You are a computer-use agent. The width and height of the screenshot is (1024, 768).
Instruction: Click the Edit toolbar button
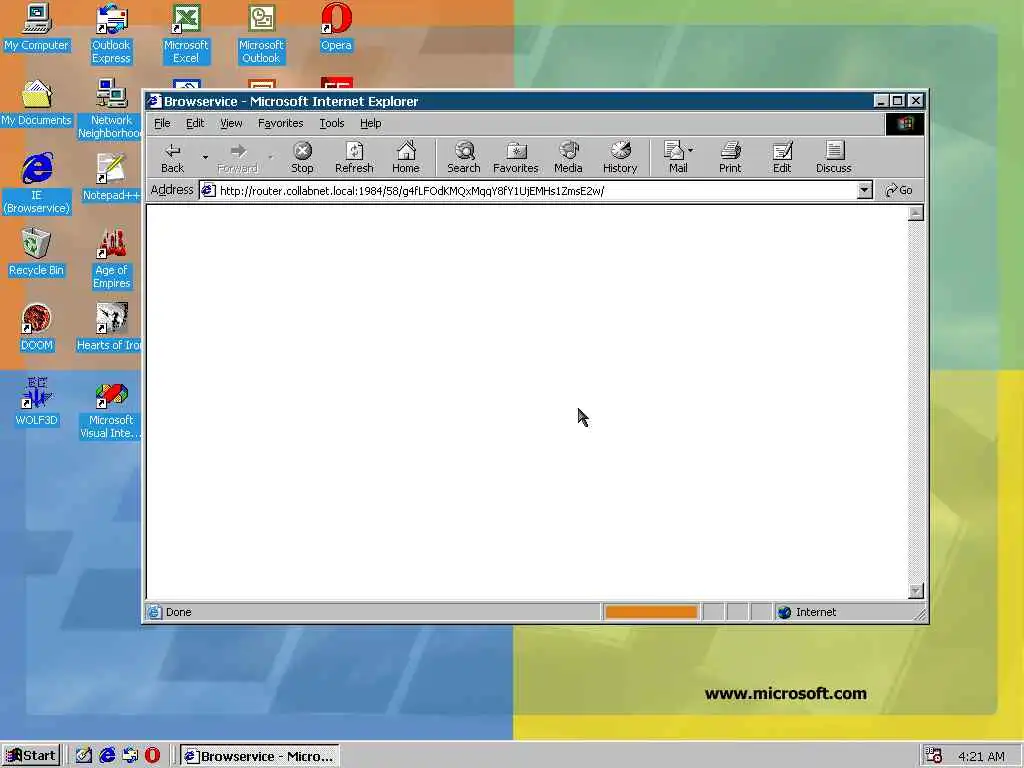coord(782,158)
